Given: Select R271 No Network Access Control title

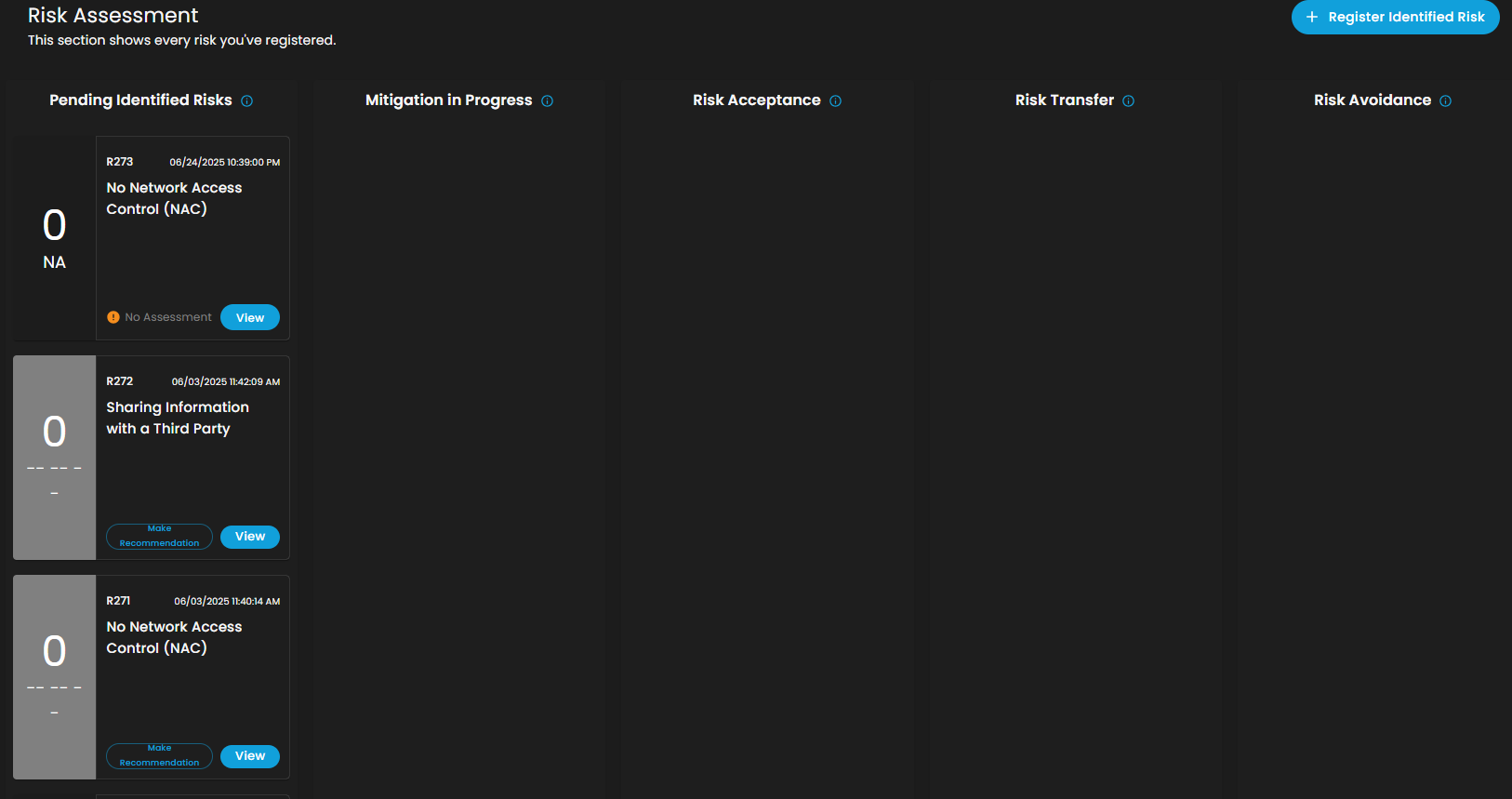Looking at the screenshot, I should point(174,637).
